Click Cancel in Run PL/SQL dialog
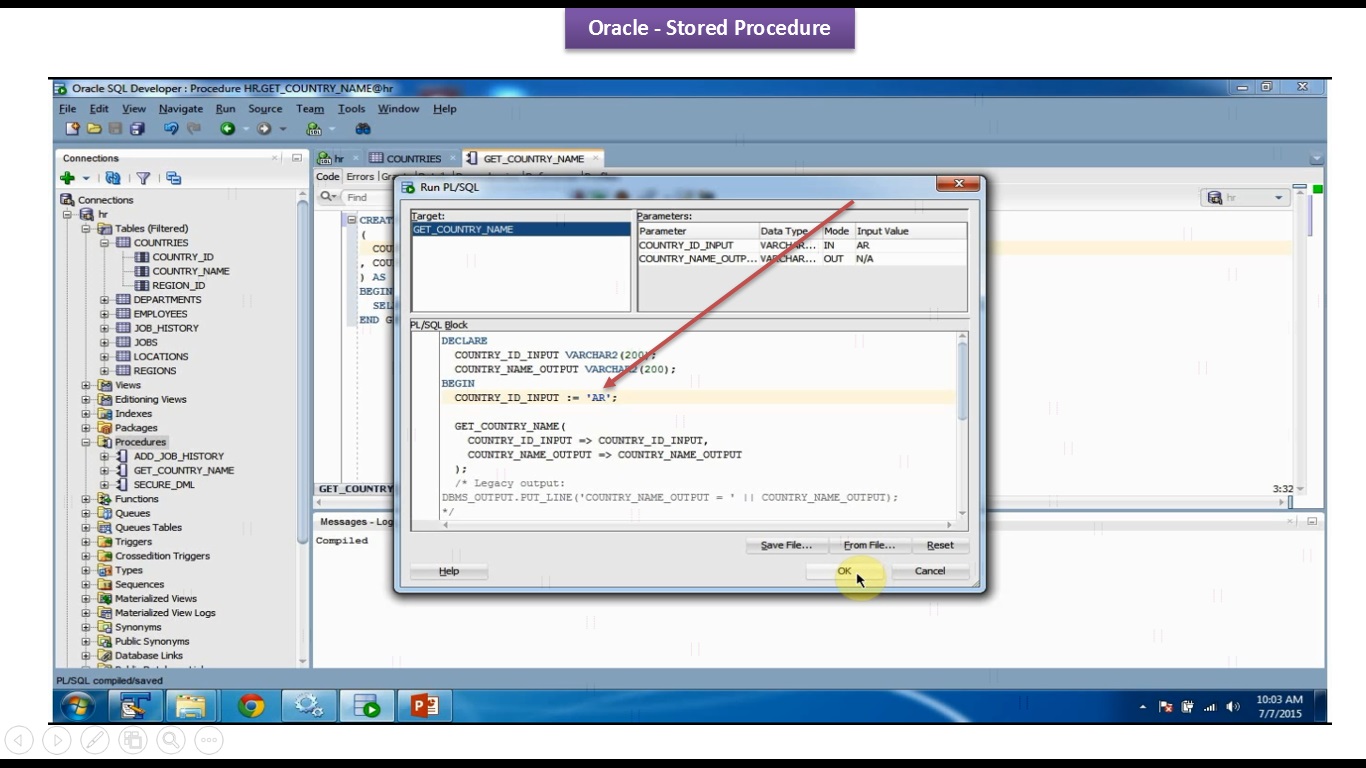 click(930, 571)
